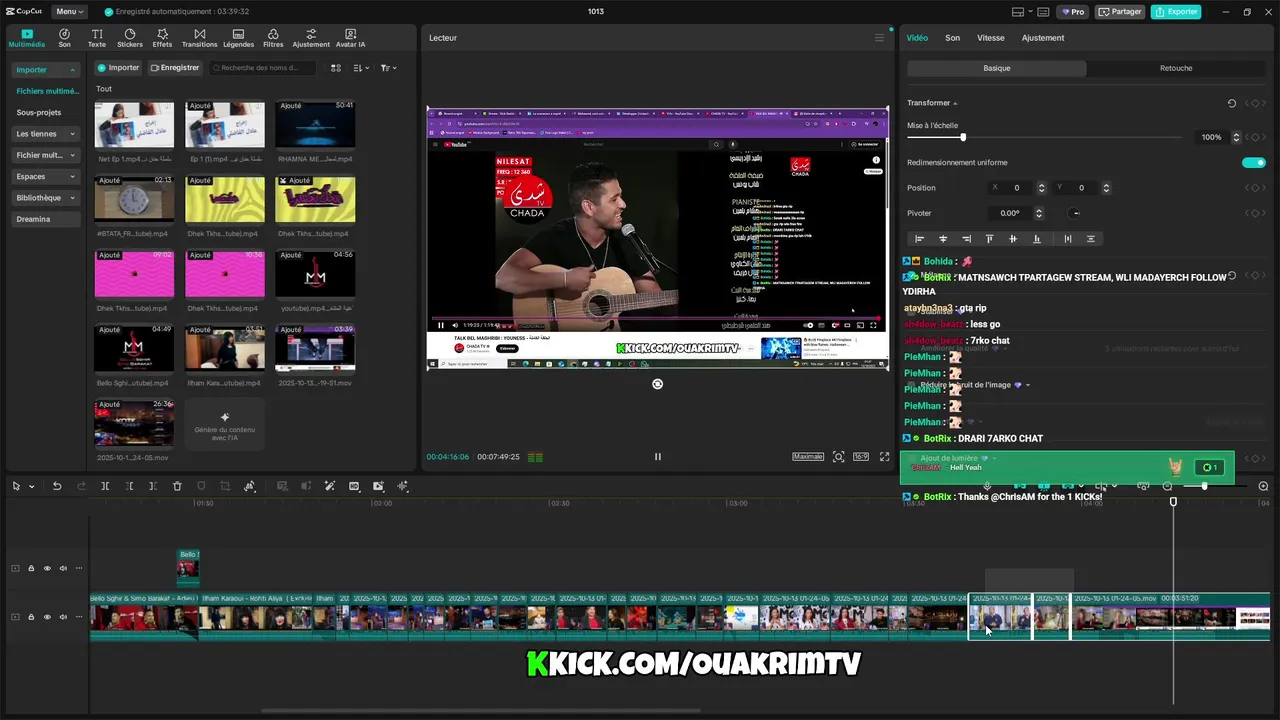Screen dimensions: 1280x720
Task: Click the HD enhance icon in timeline toolbar
Action: point(354,486)
